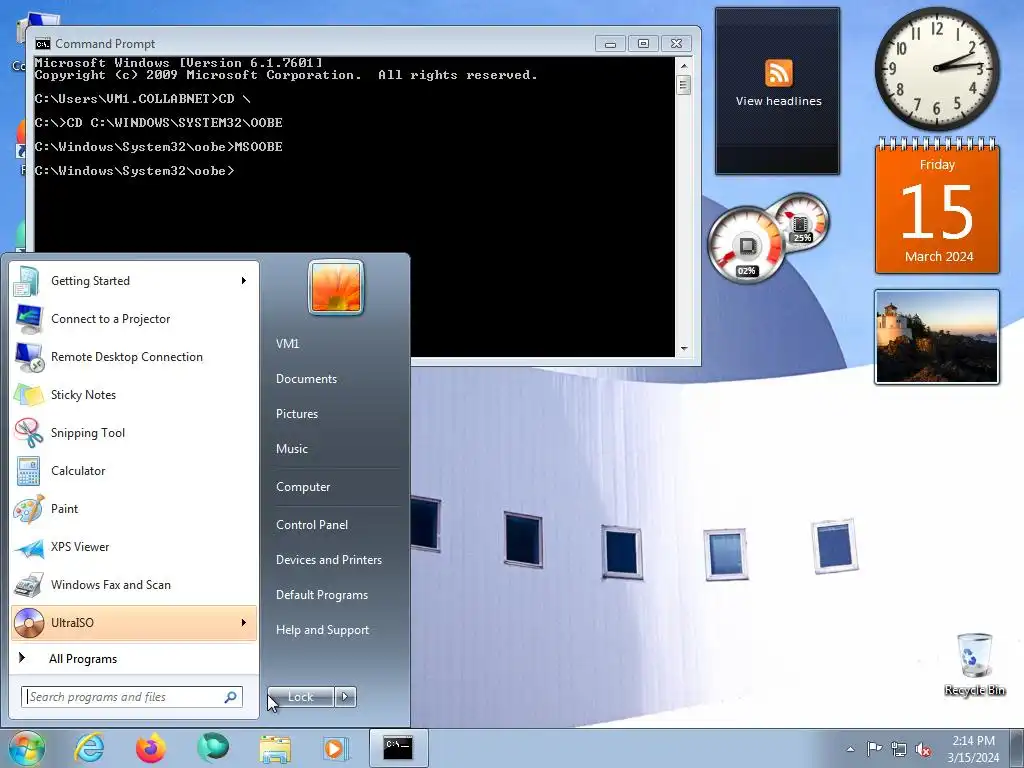Click the Getting Started icon
This screenshot has width=1024, height=768.
coord(27,281)
